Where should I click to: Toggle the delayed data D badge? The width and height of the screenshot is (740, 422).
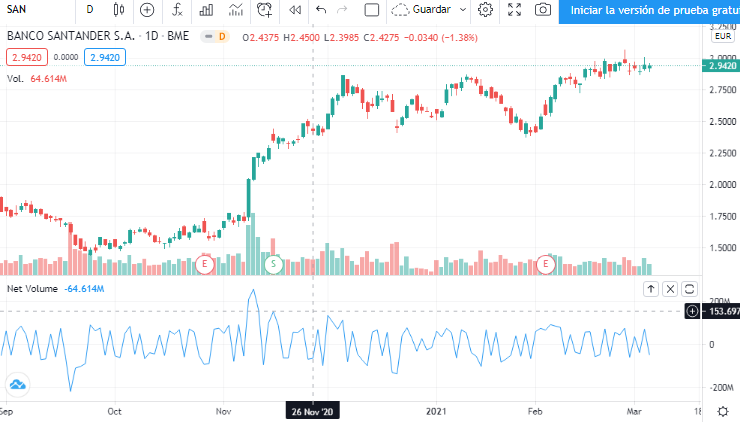222,36
